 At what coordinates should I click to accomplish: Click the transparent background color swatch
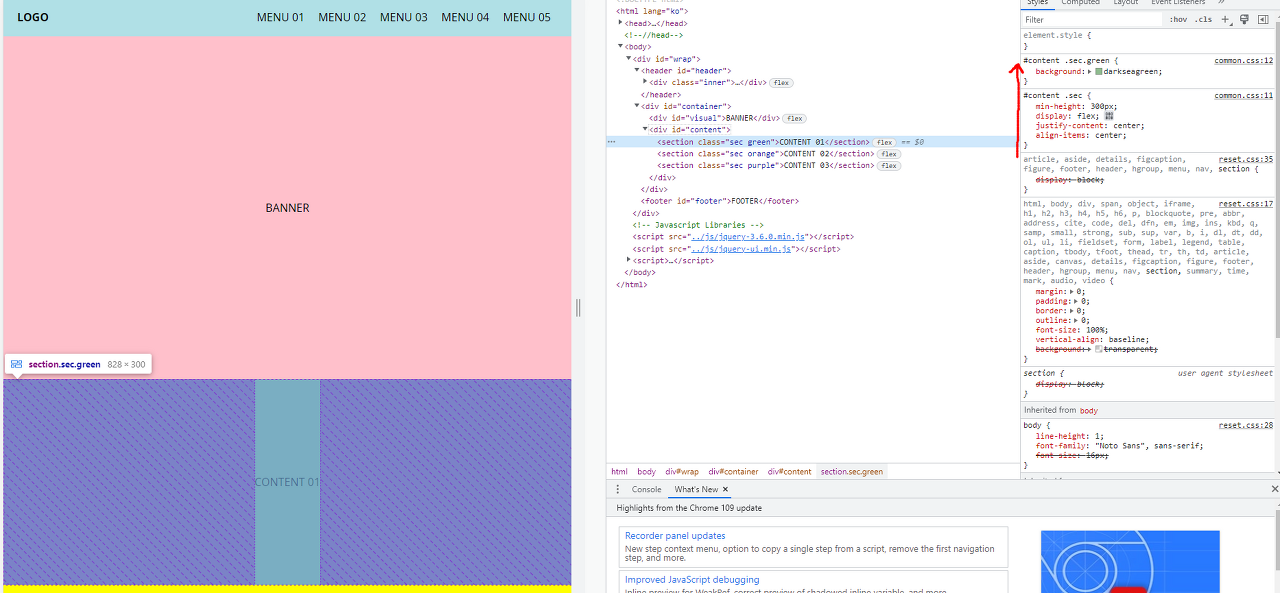[1099, 350]
